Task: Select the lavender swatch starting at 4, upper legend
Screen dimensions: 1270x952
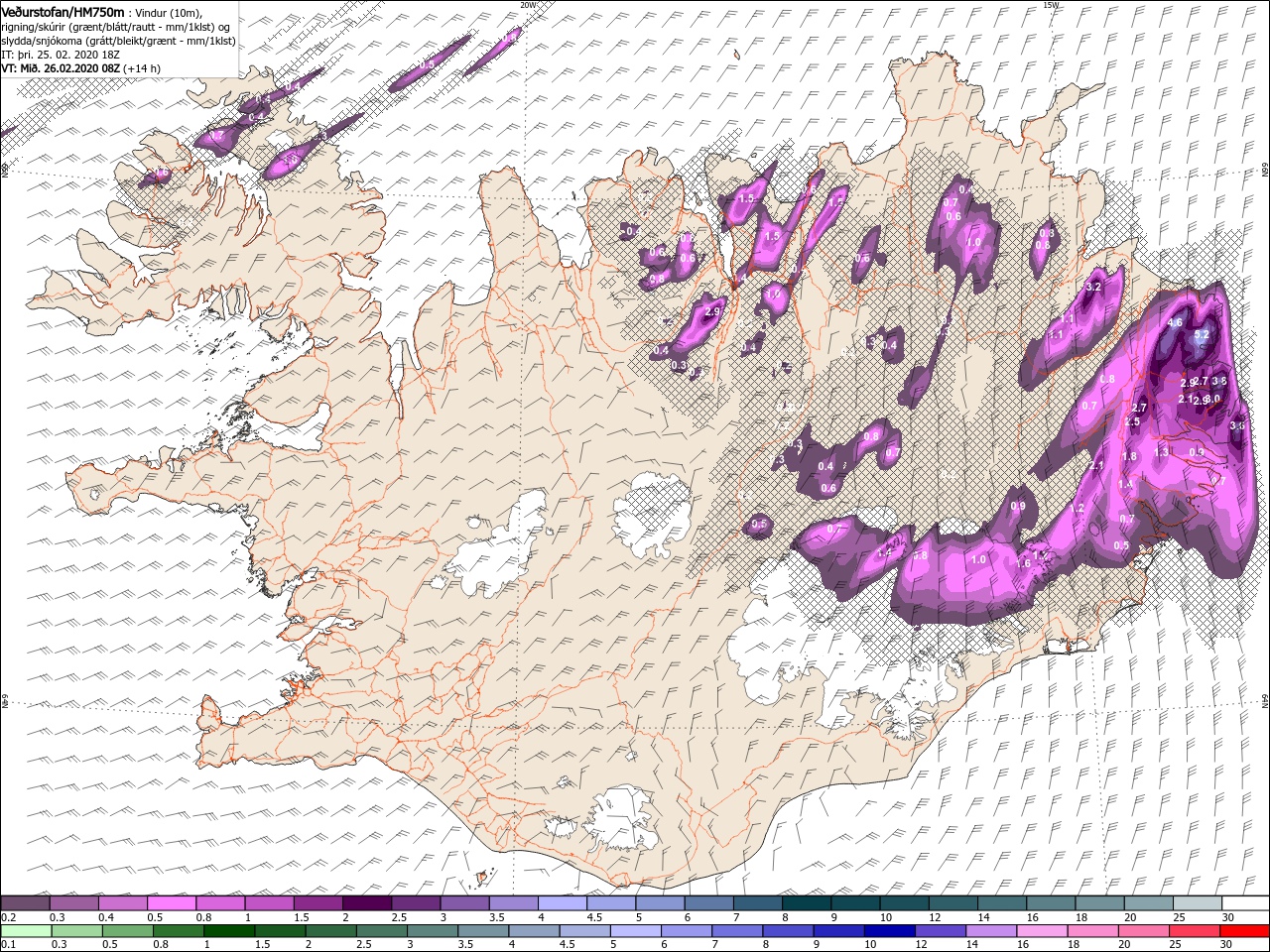Action: (x=562, y=903)
